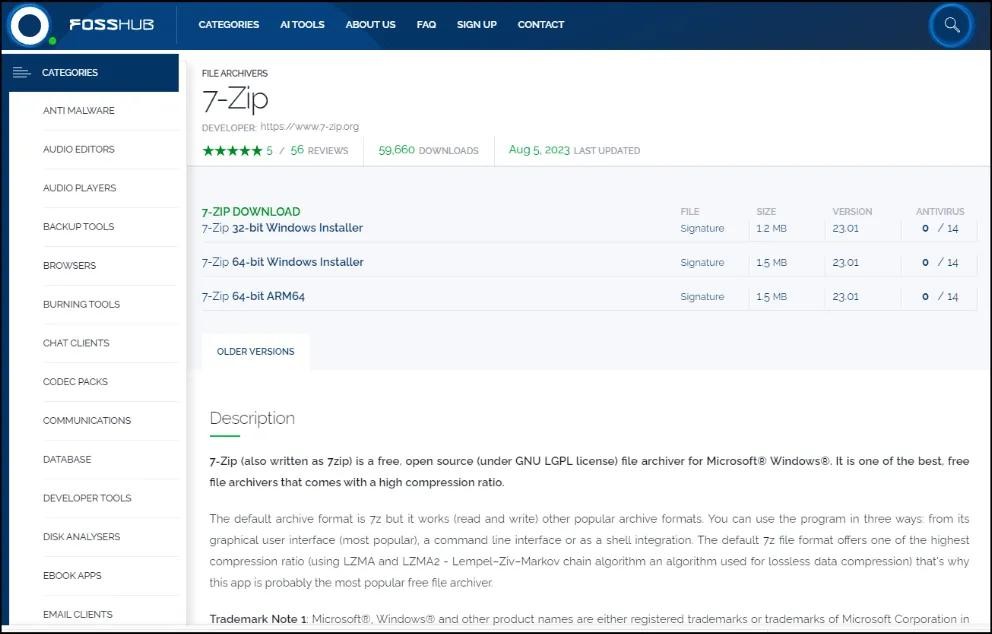Download 7-Zip 64-bit ARM64 build
Viewport: 992px width, 634px height.
coord(253,296)
